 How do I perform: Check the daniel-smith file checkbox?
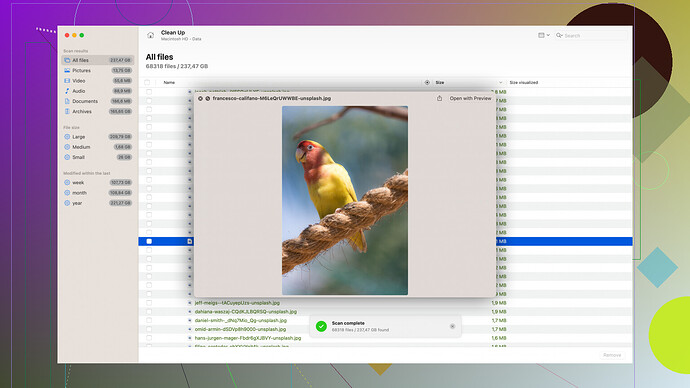pos(149,320)
